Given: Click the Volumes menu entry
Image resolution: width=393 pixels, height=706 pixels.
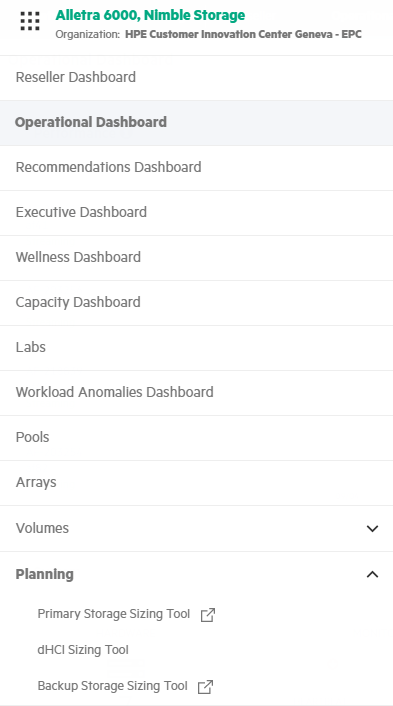Looking at the screenshot, I should click(x=42, y=528).
